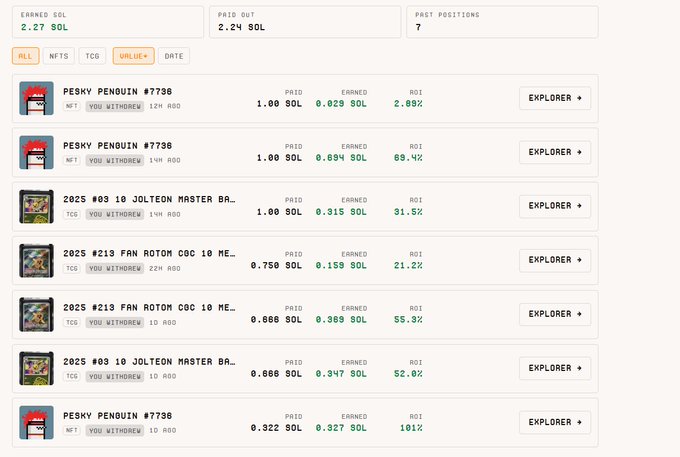Click the 2.89% ROI value
The image size is (680, 457).
click(x=408, y=104)
